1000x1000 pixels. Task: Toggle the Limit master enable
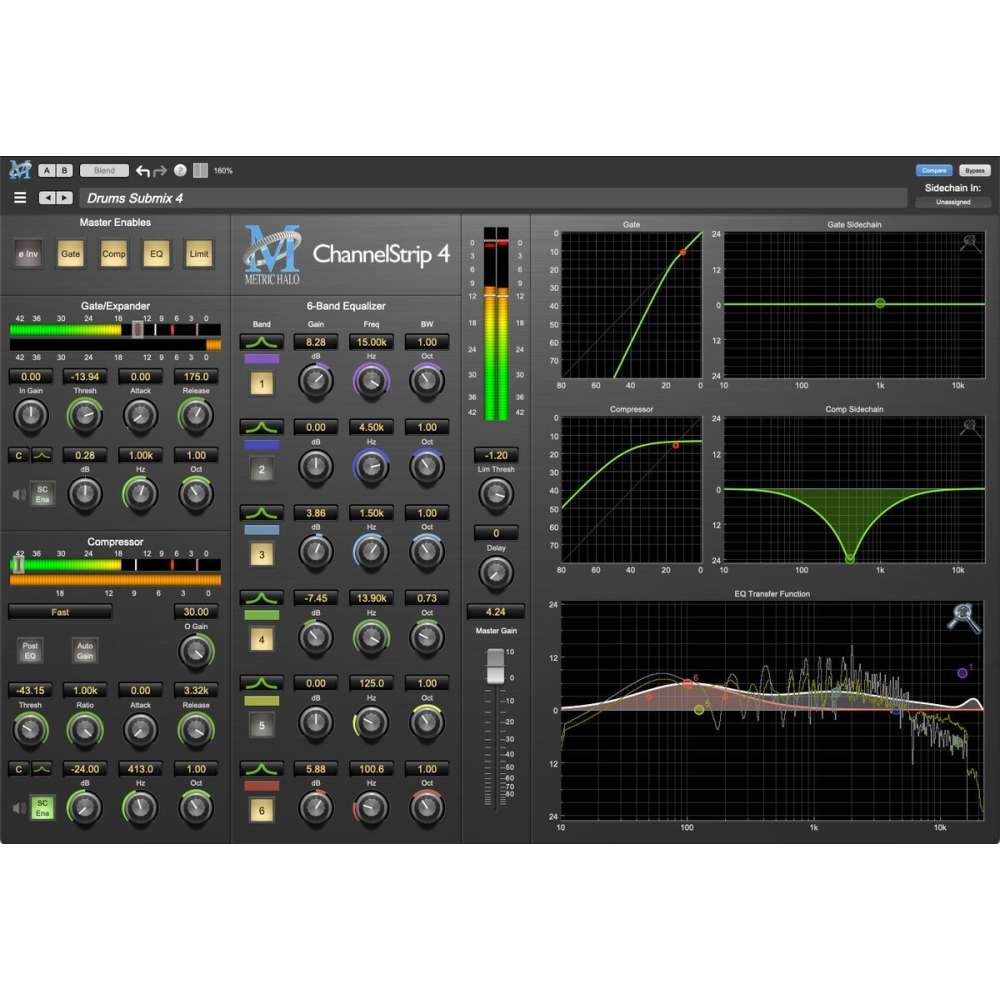pos(198,255)
